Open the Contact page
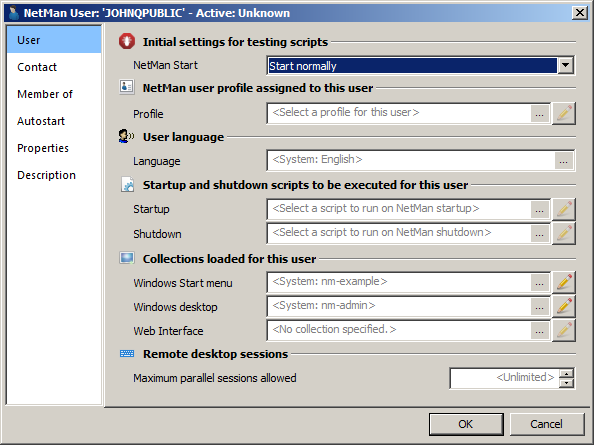This screenshot has width=594, height=445. coord(54,67)
